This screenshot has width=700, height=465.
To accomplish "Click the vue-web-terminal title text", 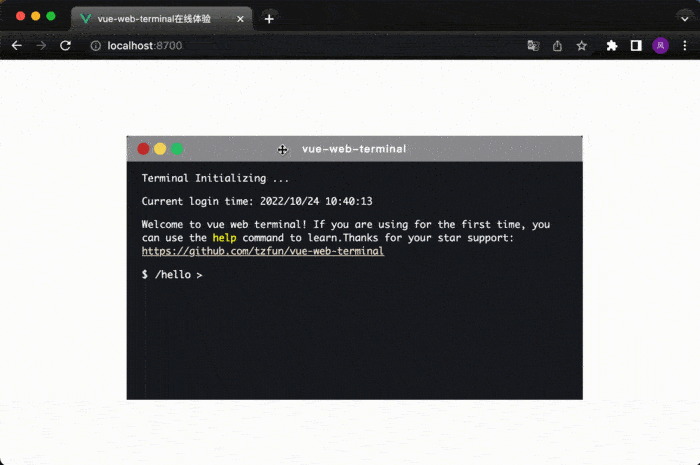I will (354, 149).
